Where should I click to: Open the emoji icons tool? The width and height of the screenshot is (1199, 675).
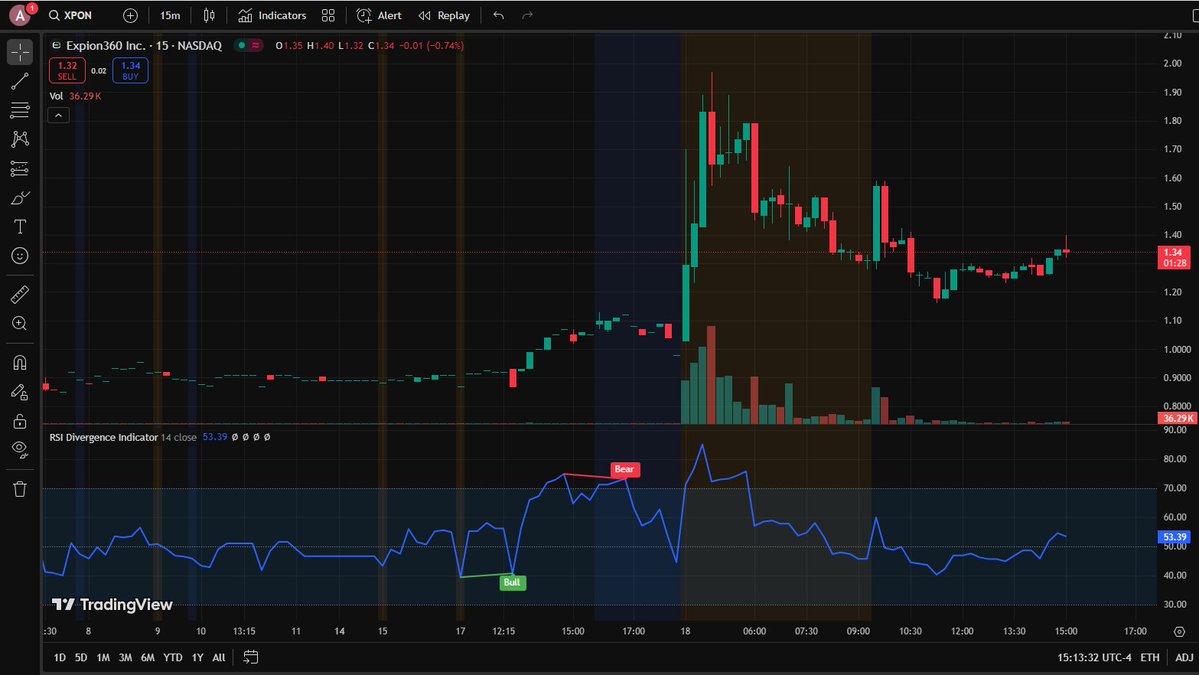20,256
